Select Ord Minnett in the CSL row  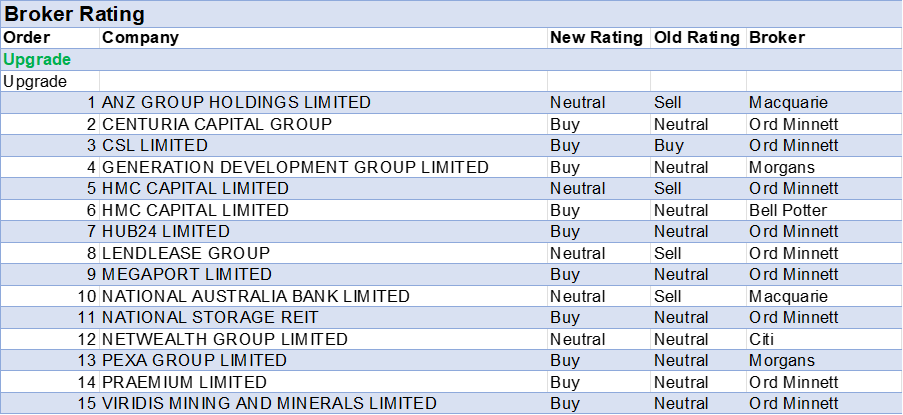click(793, 145)
